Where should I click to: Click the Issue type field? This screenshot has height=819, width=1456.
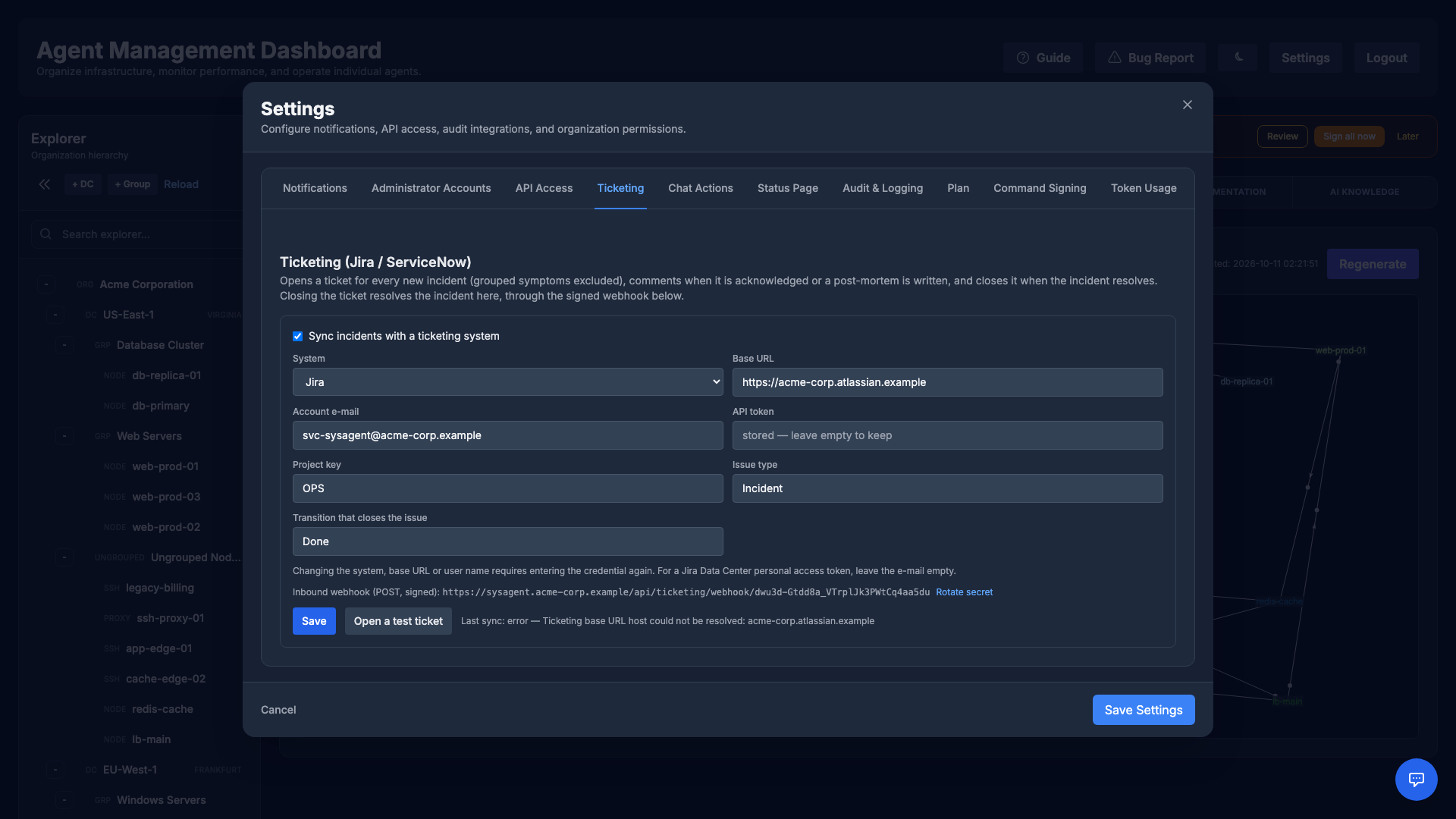[x=947, y=488]
